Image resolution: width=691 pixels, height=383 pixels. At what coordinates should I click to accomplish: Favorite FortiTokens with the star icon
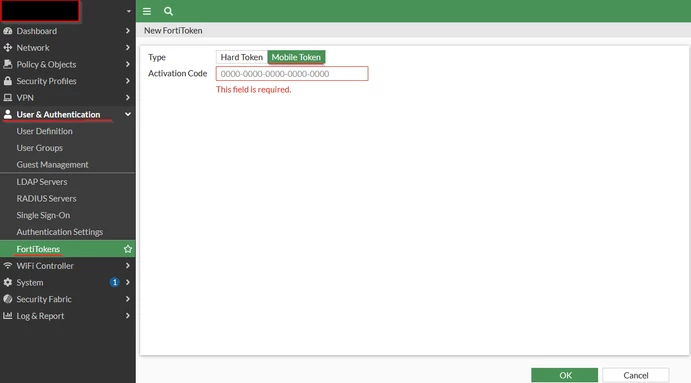128,249
